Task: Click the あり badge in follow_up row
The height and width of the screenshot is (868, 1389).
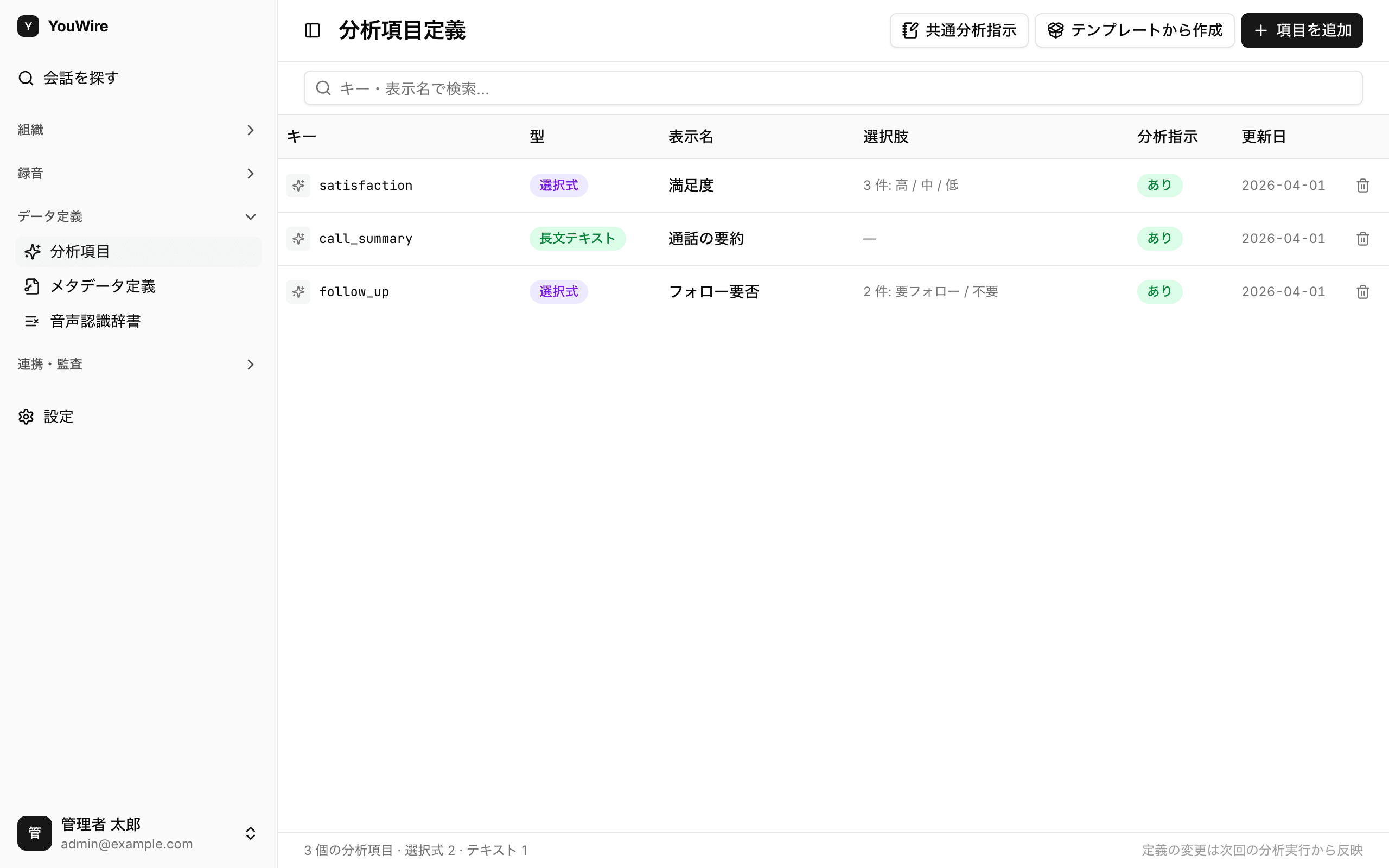Action: click(1159, 292)
